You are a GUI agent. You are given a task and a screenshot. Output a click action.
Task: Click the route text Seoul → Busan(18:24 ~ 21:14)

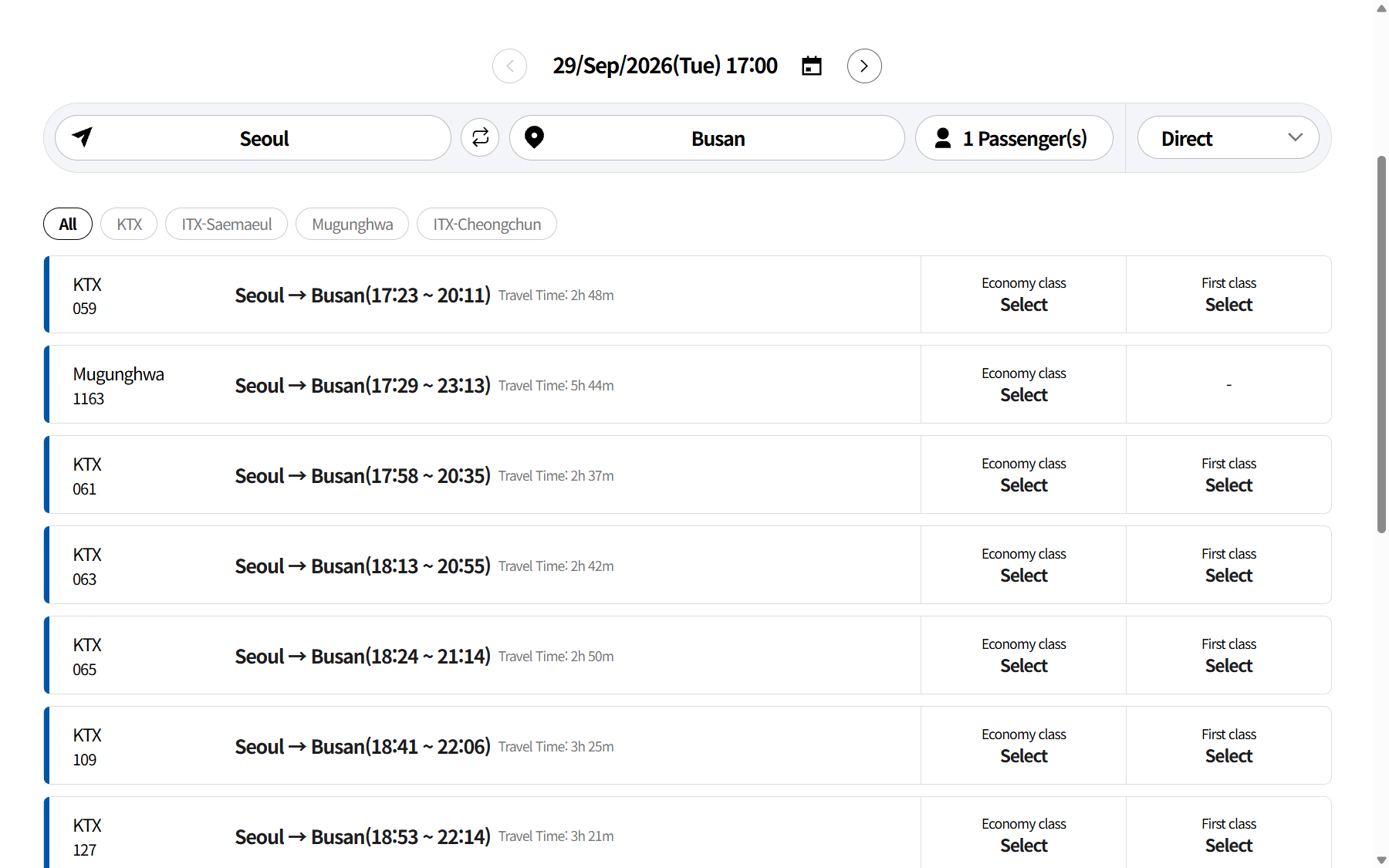coord(363,657)
